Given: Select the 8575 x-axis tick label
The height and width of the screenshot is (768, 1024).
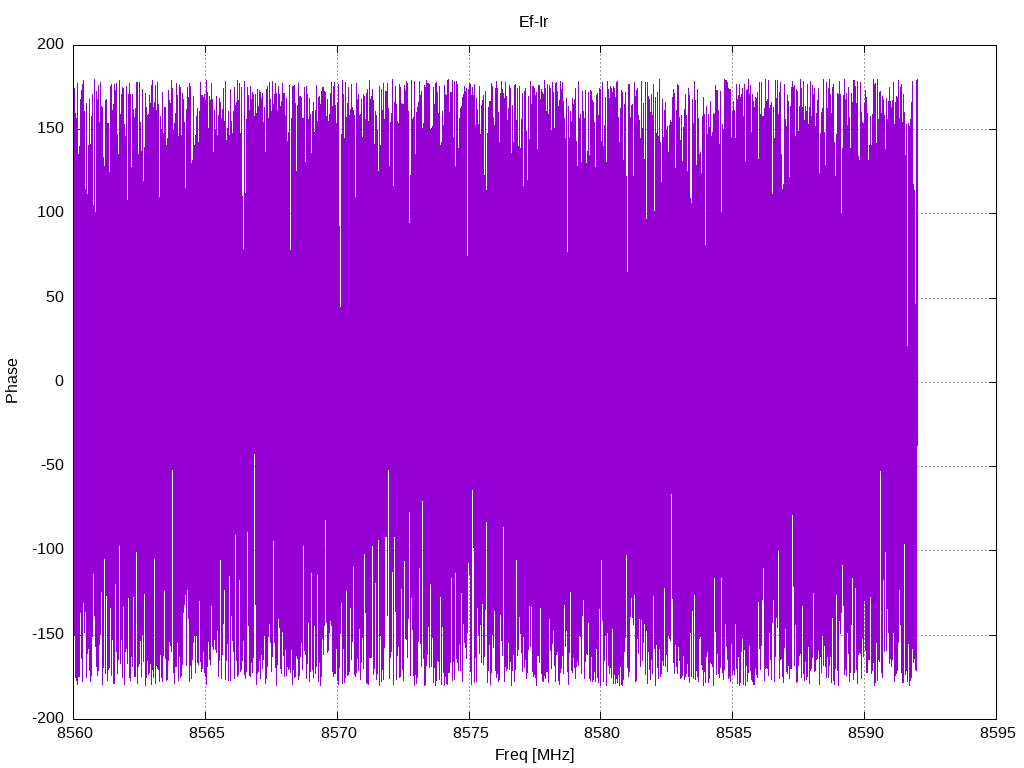Looking at the screenshot, I should 470,733.
